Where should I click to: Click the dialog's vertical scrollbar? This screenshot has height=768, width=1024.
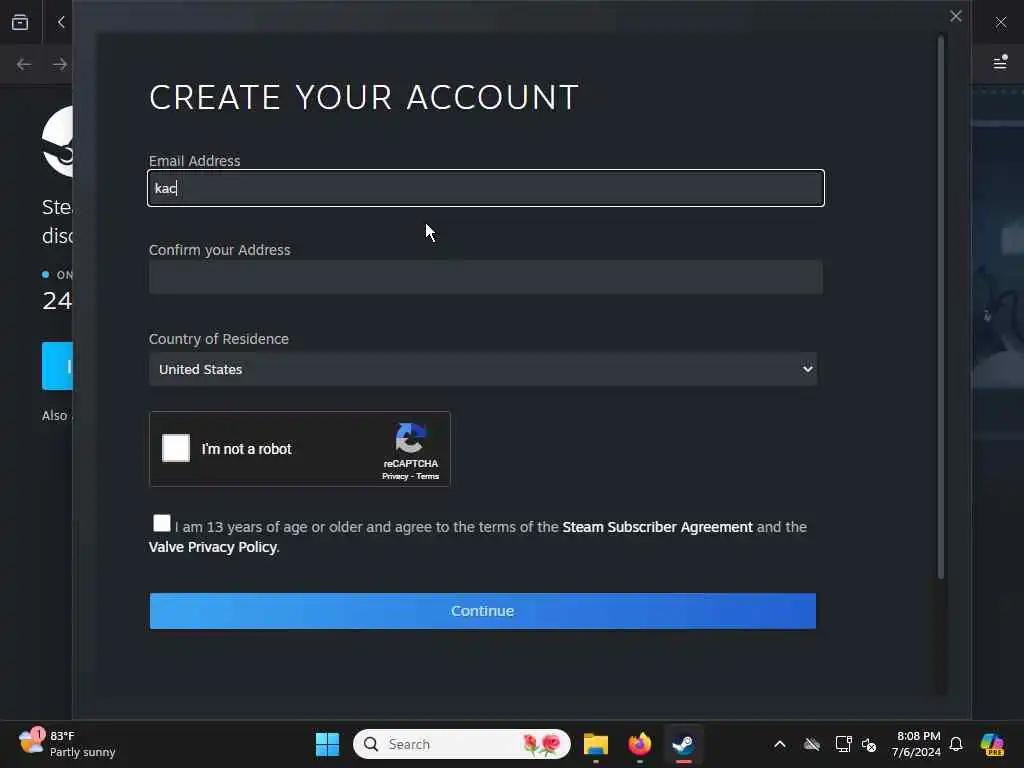(x=941, y=307)
